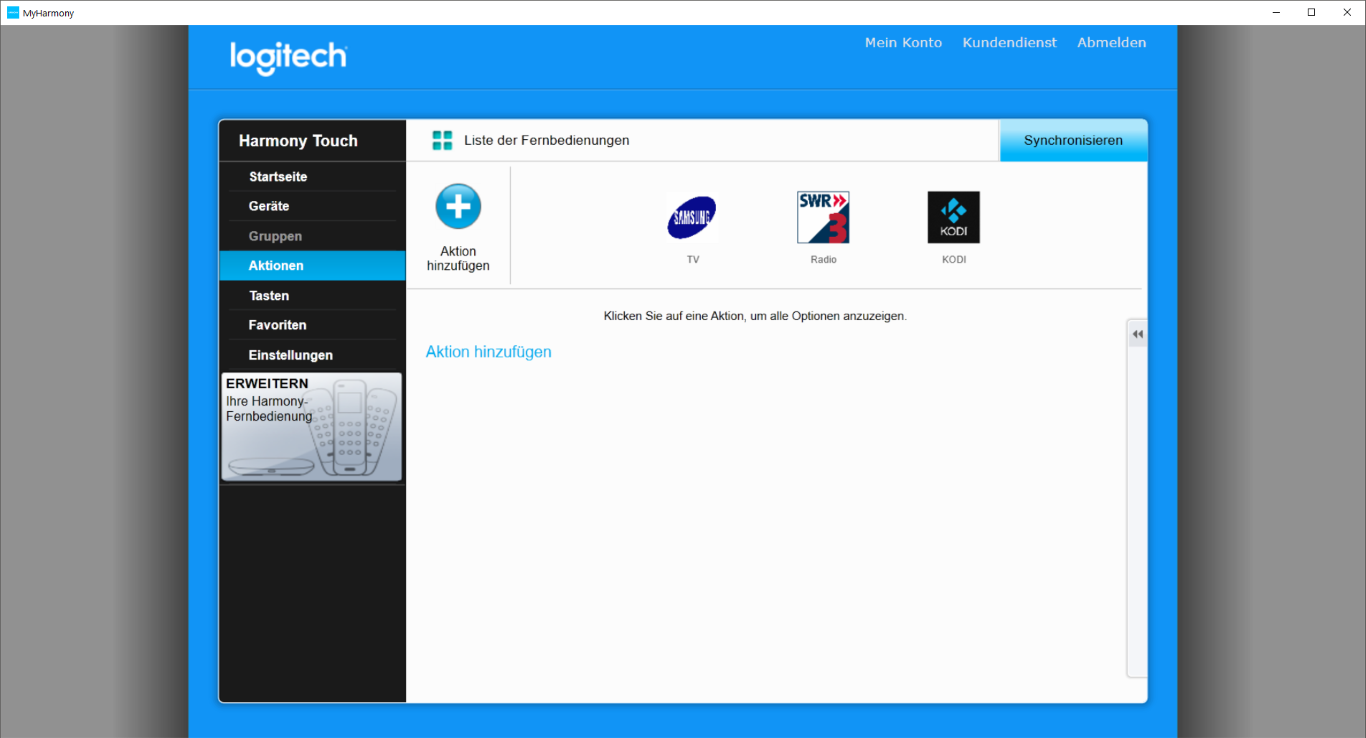Open the Samsung TV action
Image resolution: width=1366 pixels, height=738 pixels.
coord(692,218)
